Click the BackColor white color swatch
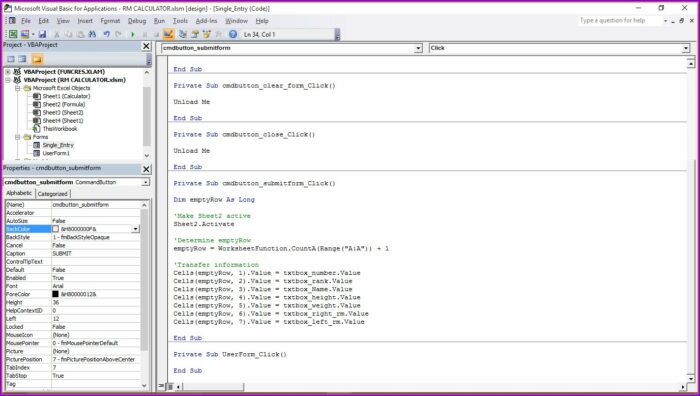Screen dimensions: 700x396 pos(55,229)
